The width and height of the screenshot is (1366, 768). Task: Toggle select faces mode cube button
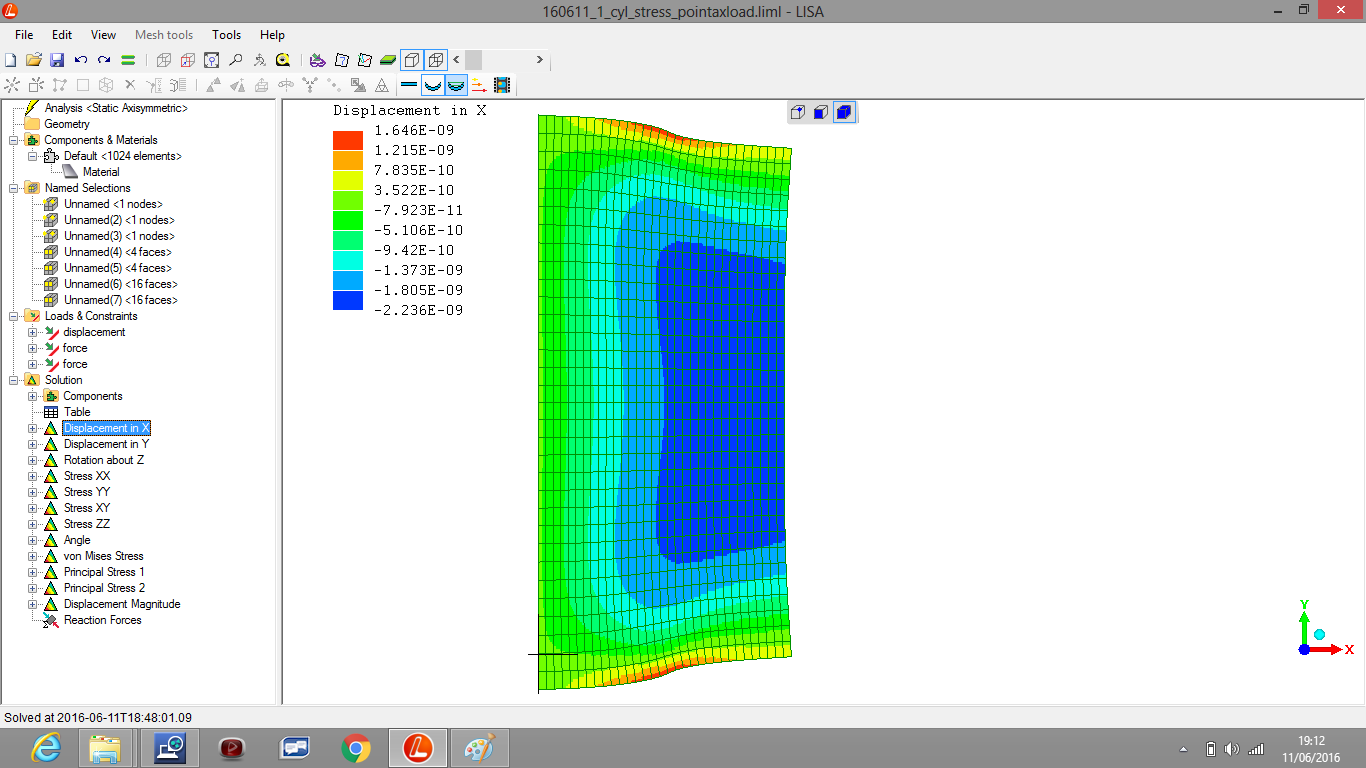coord(820,112)
